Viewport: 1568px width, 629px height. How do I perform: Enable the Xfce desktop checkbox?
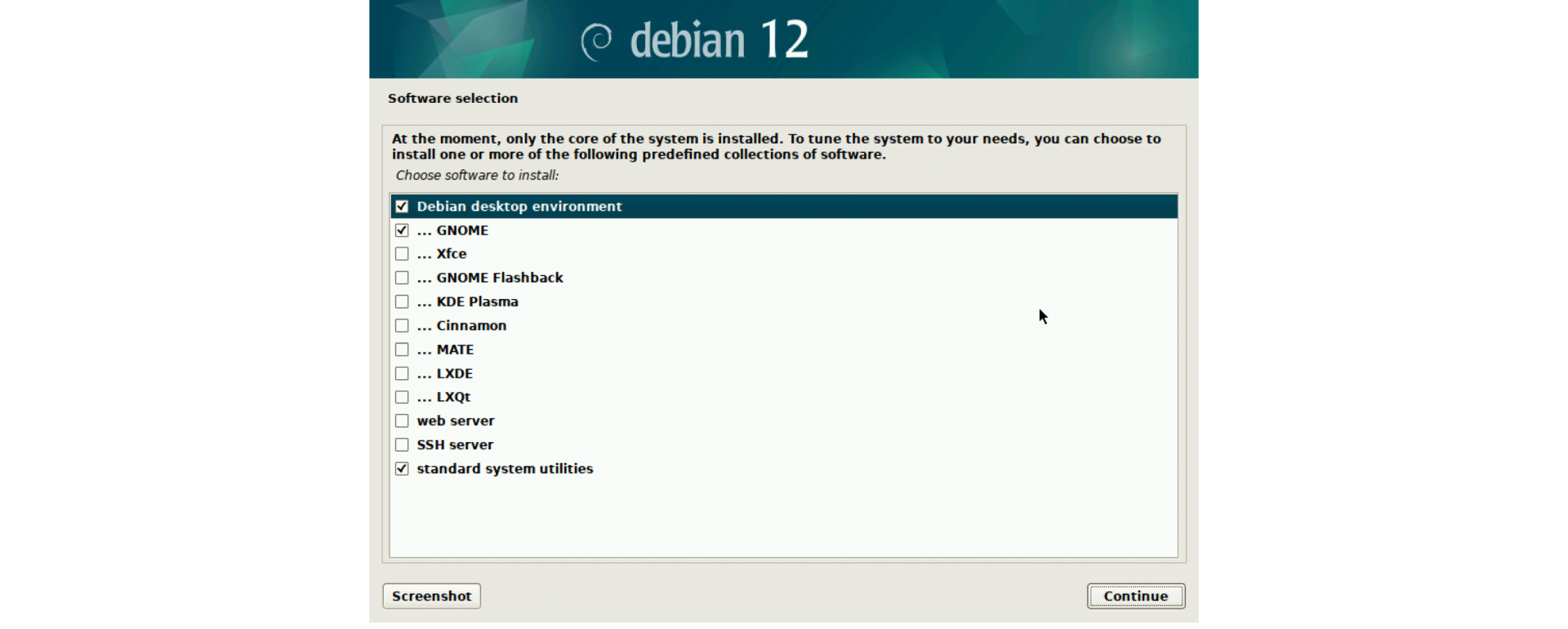pyautogui.click(x=402, y=254)
